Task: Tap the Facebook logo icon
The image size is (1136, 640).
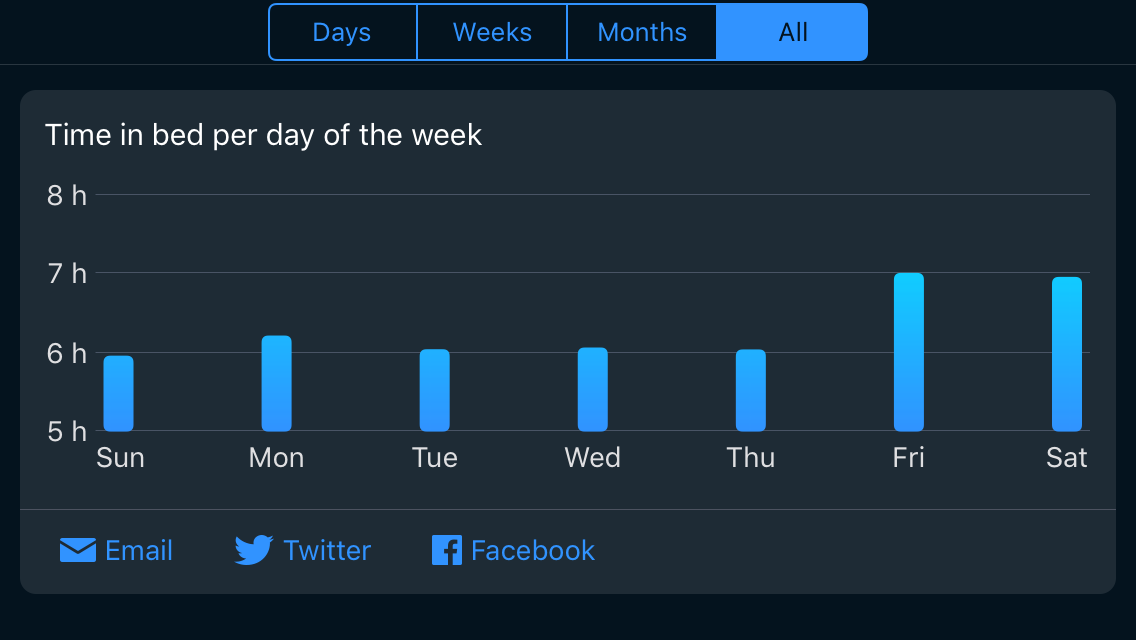Action: tap(446, 550)
